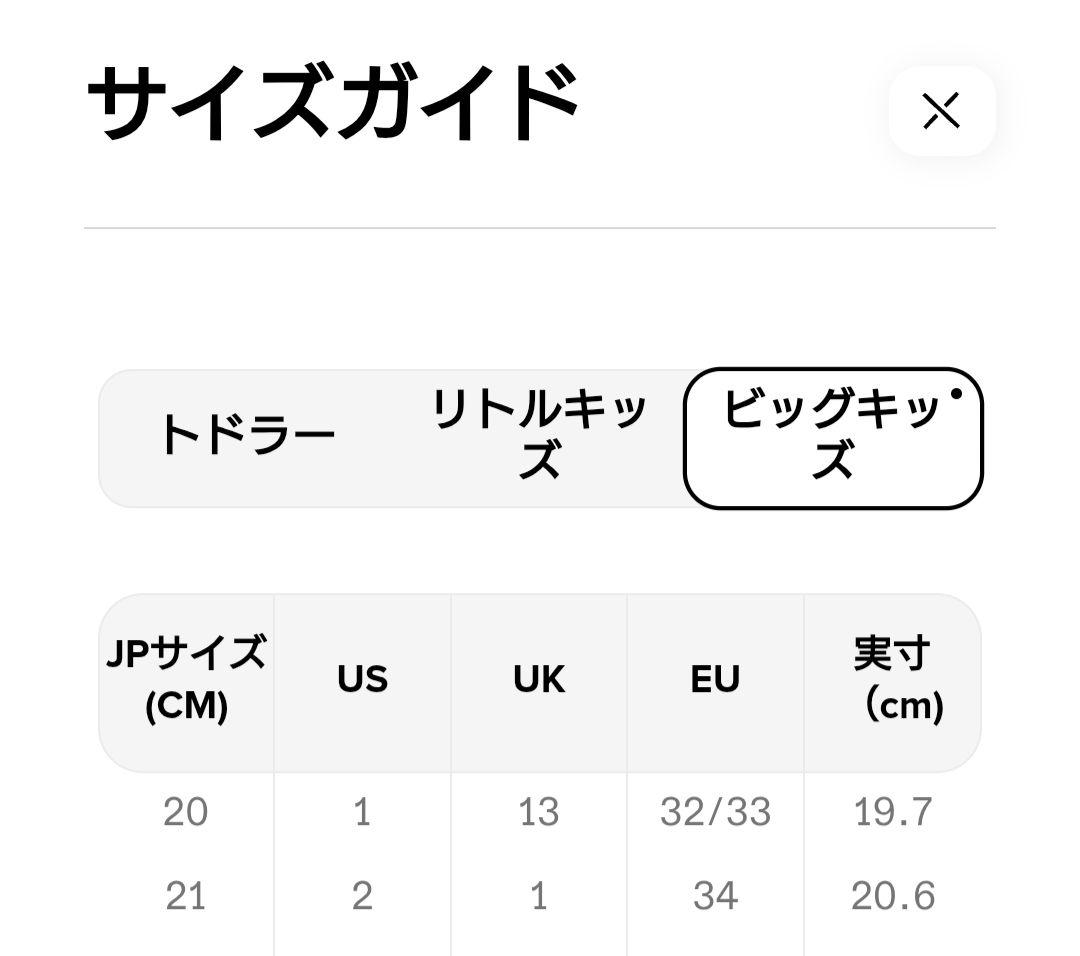Select the リトルキッズ size tab
Viewport: 1080px width, 956px height.
(539, 436)
